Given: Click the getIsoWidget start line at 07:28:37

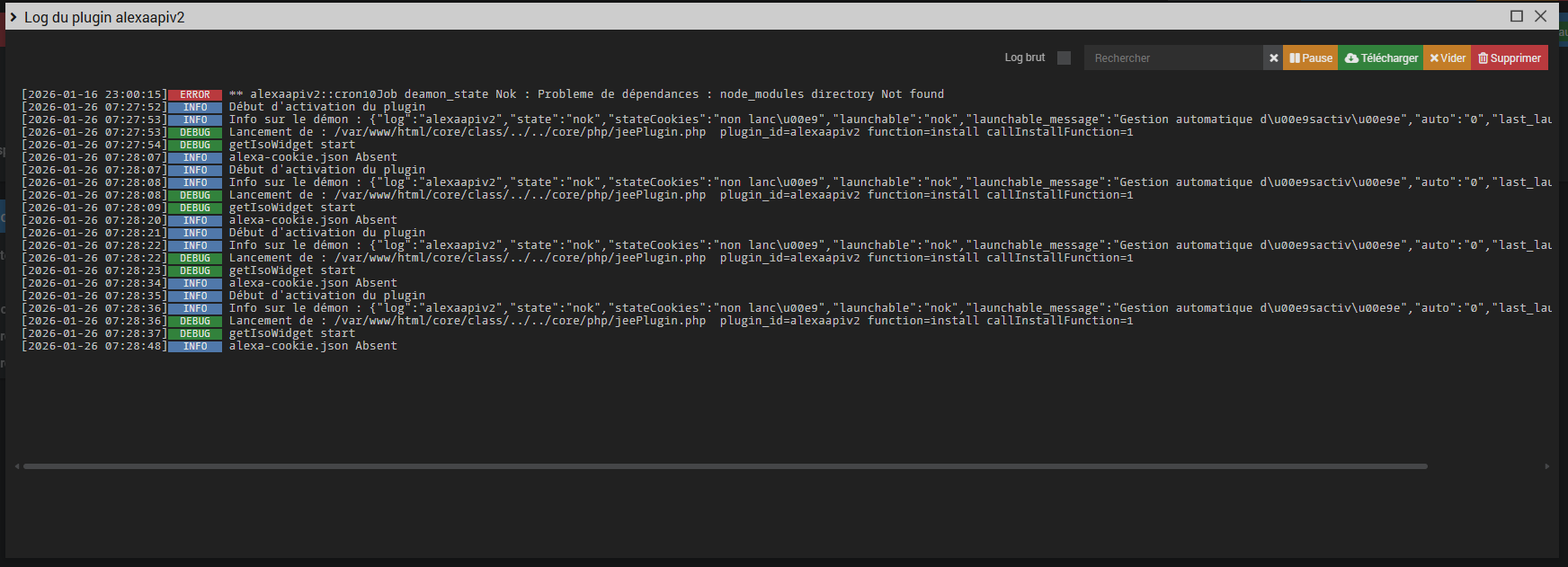Looking at the screenshot, I should [292, 333].
